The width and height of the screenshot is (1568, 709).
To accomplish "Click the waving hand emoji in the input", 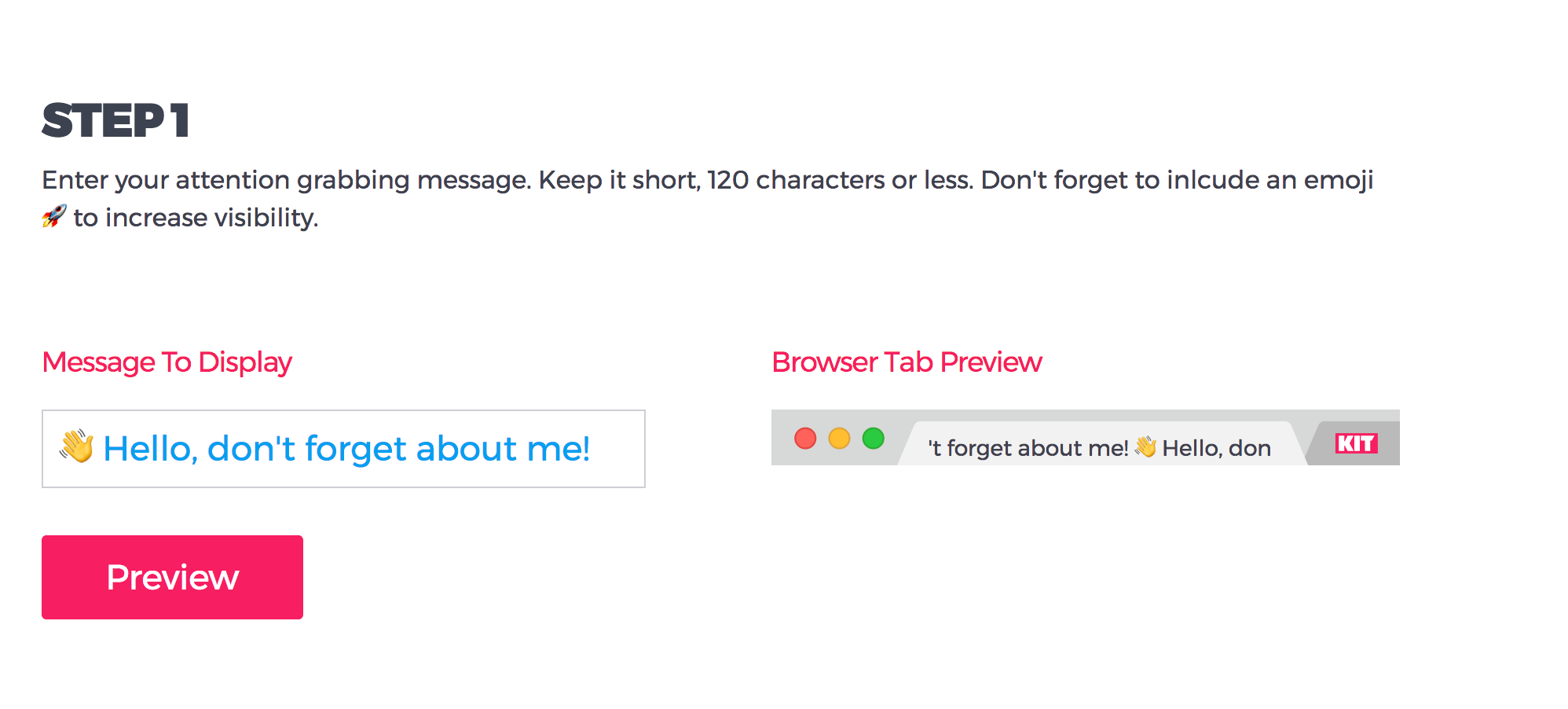I will 76,448.
